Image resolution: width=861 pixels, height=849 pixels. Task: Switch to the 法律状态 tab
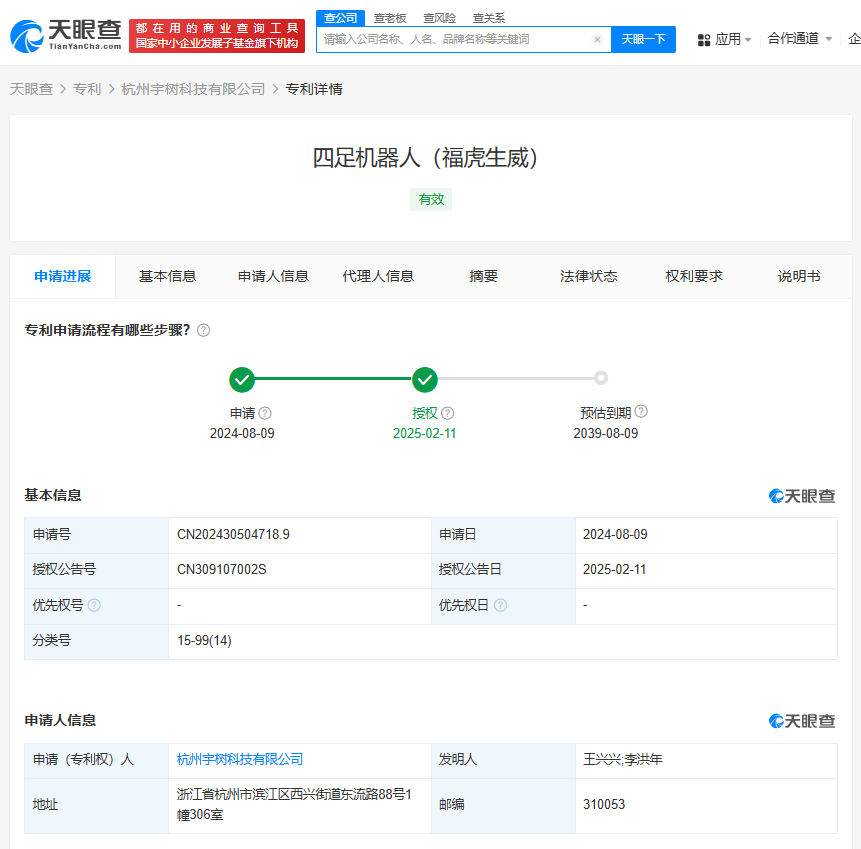[589, 276]
